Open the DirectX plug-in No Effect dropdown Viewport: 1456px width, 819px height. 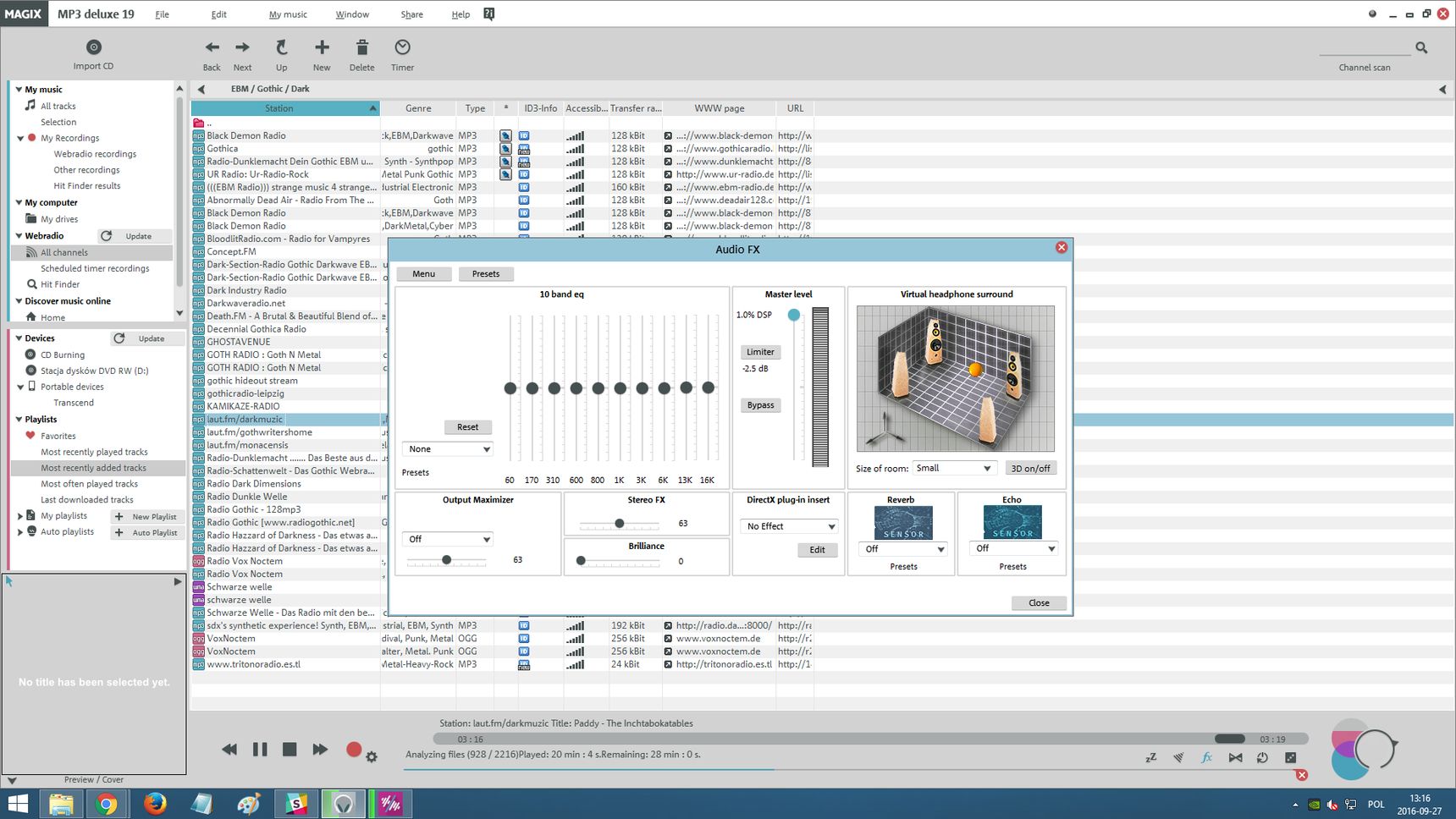pos(790,526)
